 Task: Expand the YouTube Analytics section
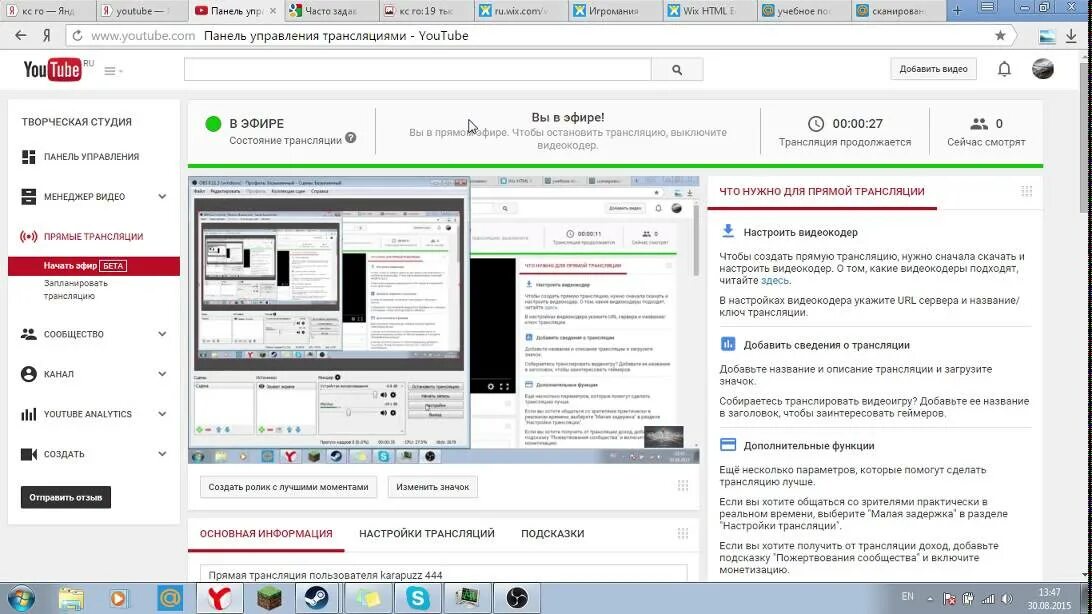point(162,414)
